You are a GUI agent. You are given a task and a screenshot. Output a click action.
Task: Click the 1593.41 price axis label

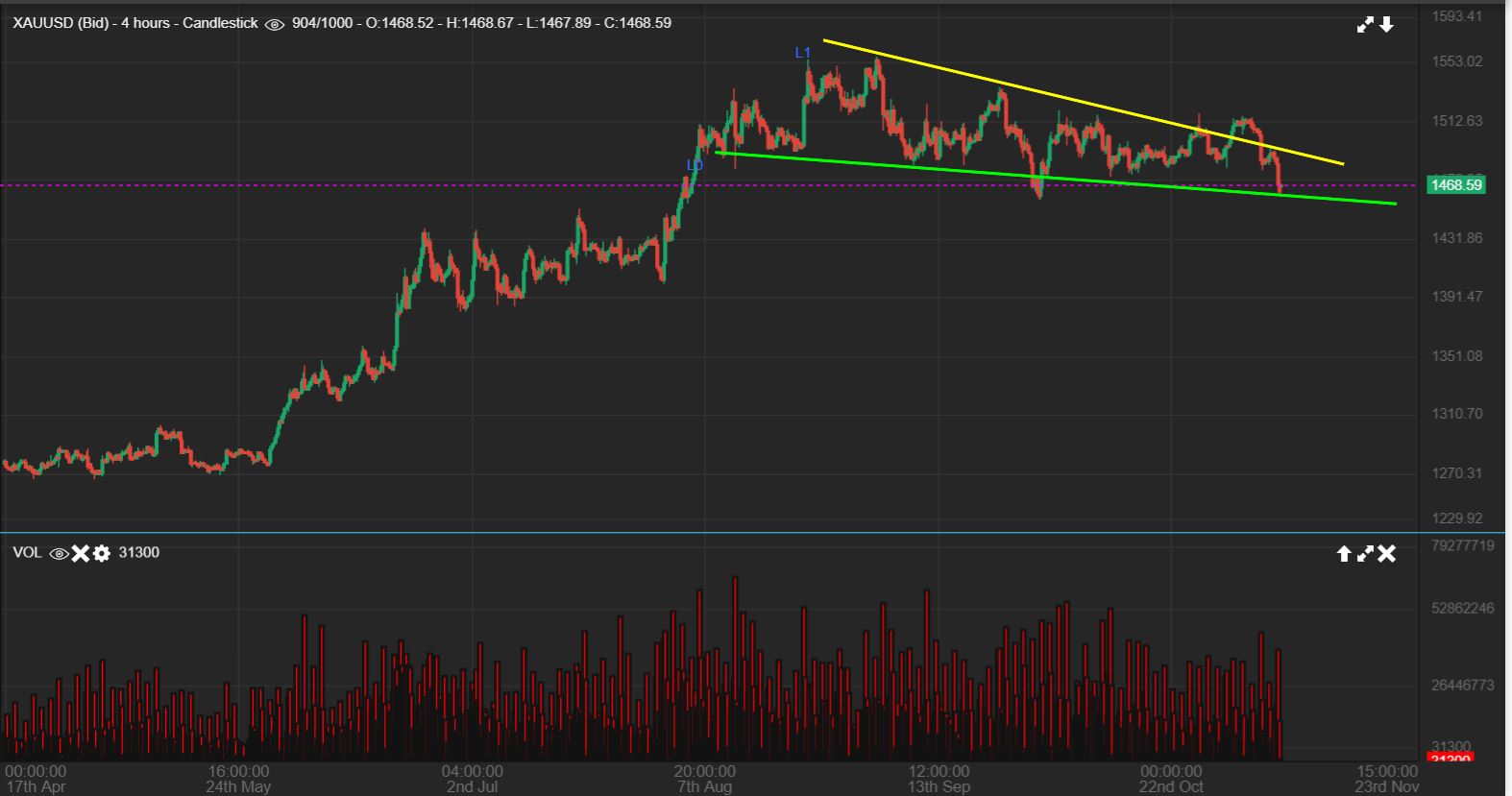(1456, 16)
